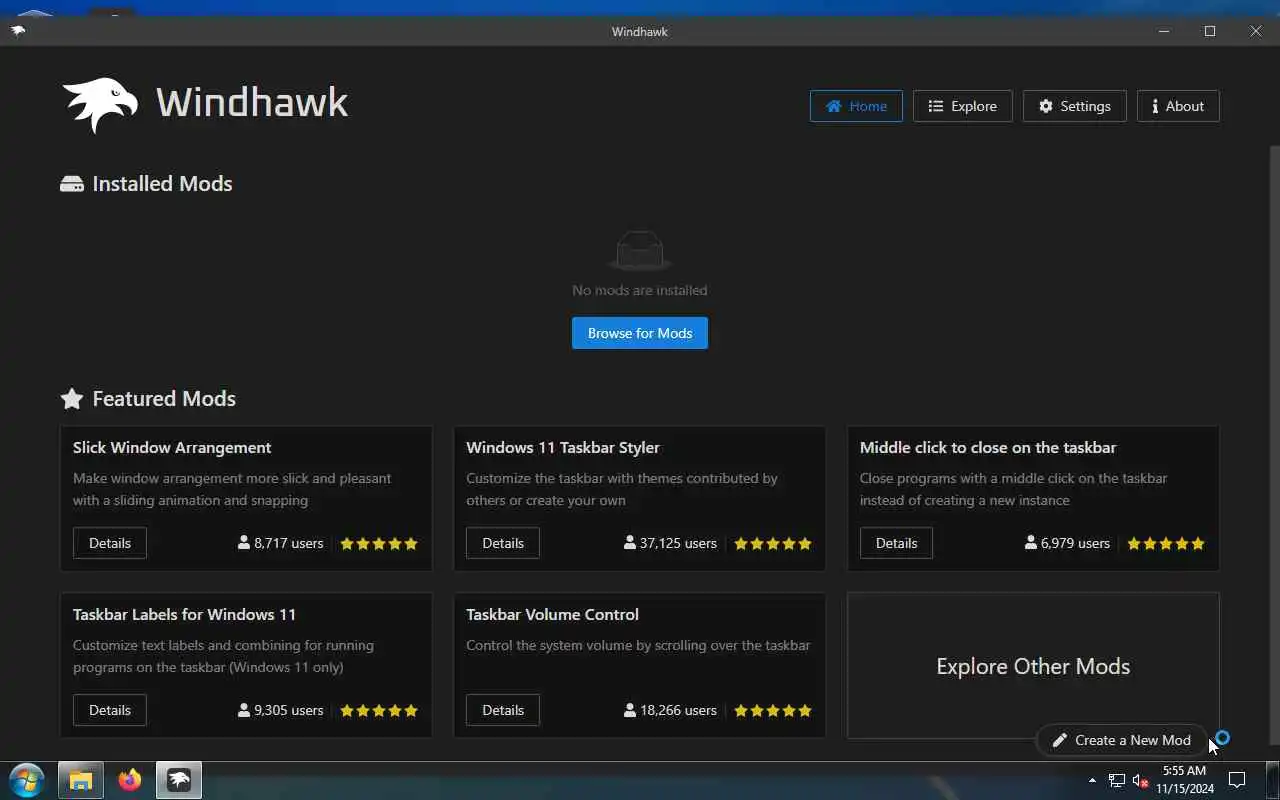Viewport: 1280px width, 800px height.
Task: Click the Windhawk icon in the title bar
Action: coord(18,31)
